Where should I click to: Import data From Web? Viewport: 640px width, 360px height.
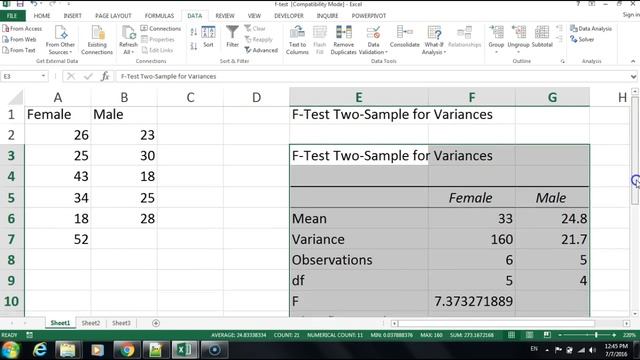tap(19, 40)
